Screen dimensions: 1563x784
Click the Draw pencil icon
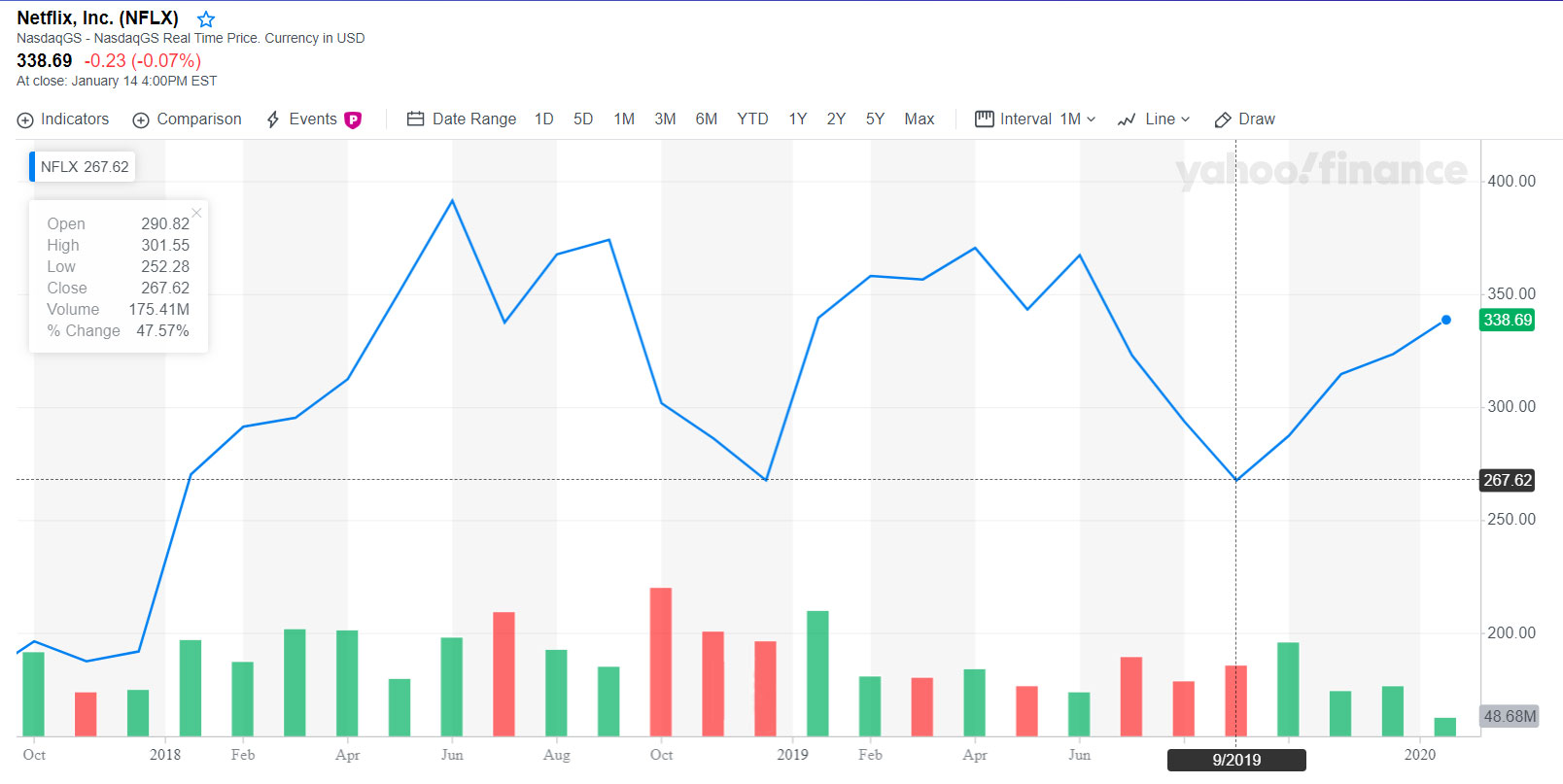coord(1223,120)
